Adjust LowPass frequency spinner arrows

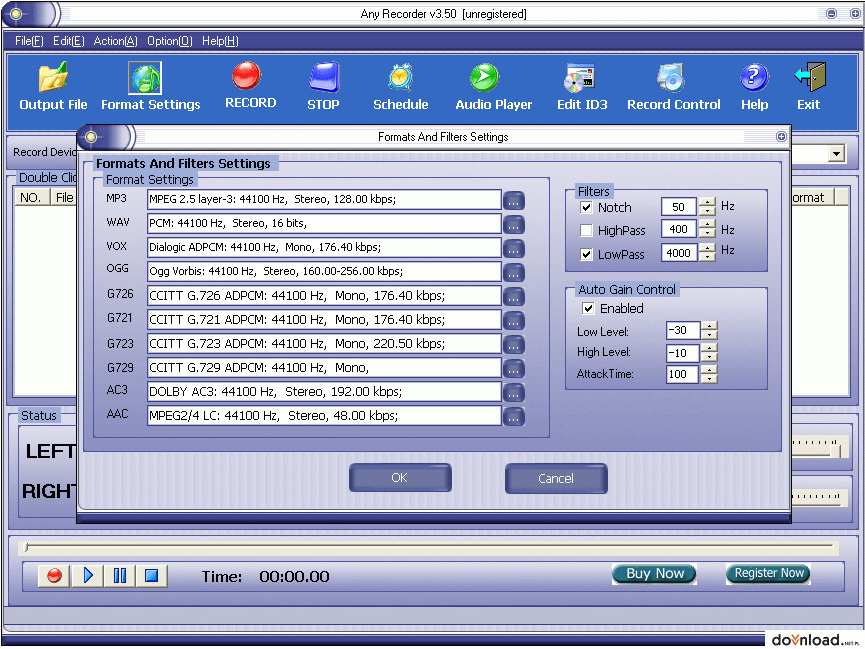707,253
